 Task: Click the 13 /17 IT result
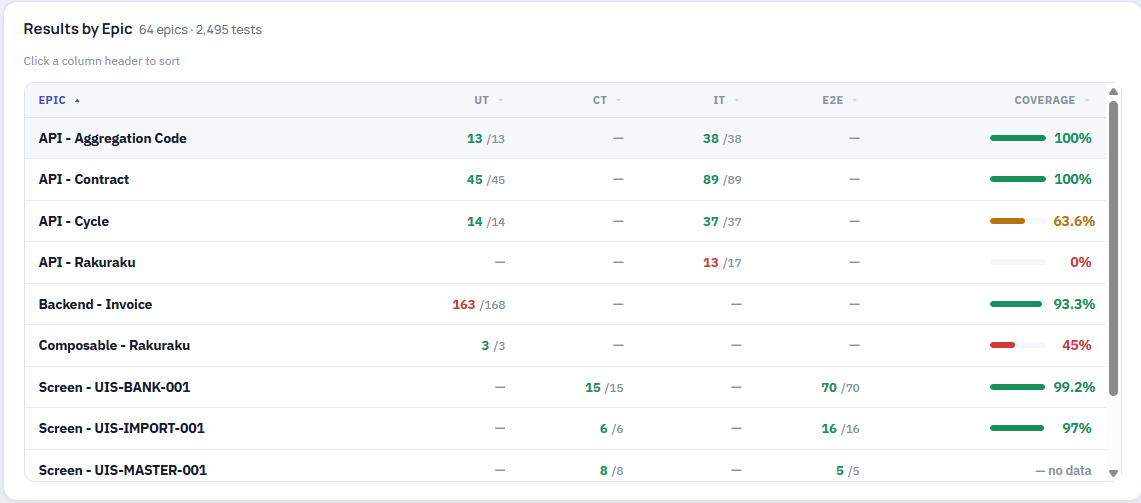point(723,263)
